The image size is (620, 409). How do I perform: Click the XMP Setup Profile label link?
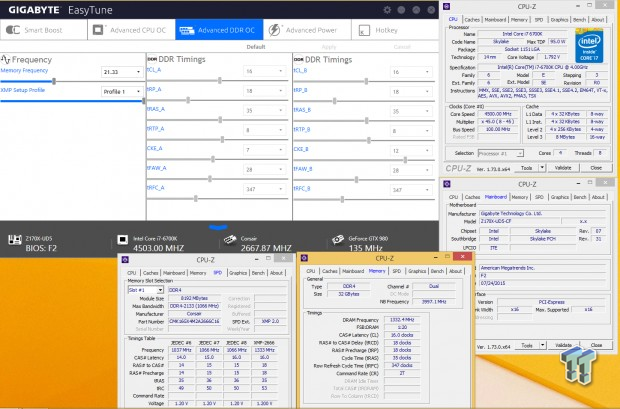(23, 90)
